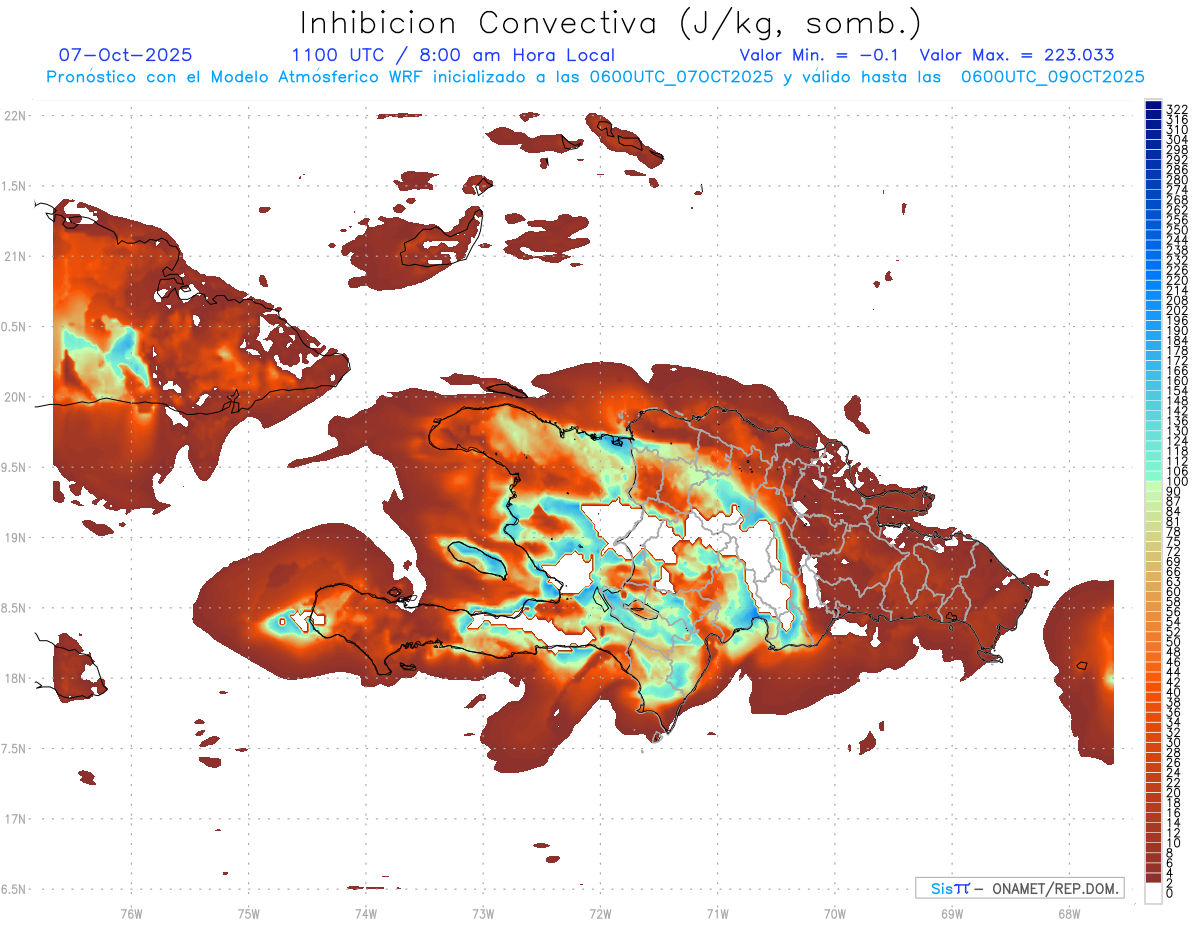The width and height of the screenshot is (1200, 927).
Task: Click the '69W' longitude axis label
Action: pyautogui.click(x=951, y=913)
